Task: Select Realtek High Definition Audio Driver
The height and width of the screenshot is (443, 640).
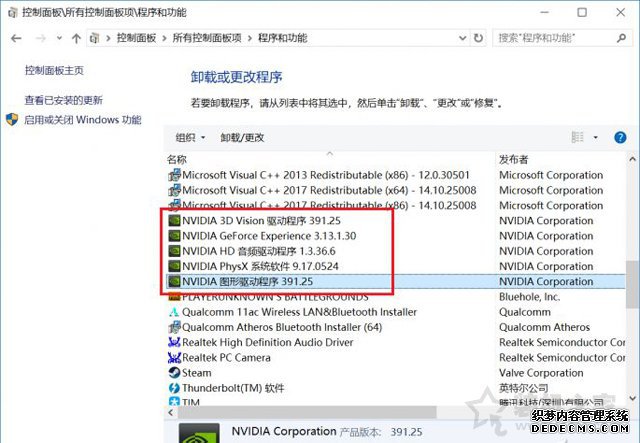Action: click(x=268, y=342)
